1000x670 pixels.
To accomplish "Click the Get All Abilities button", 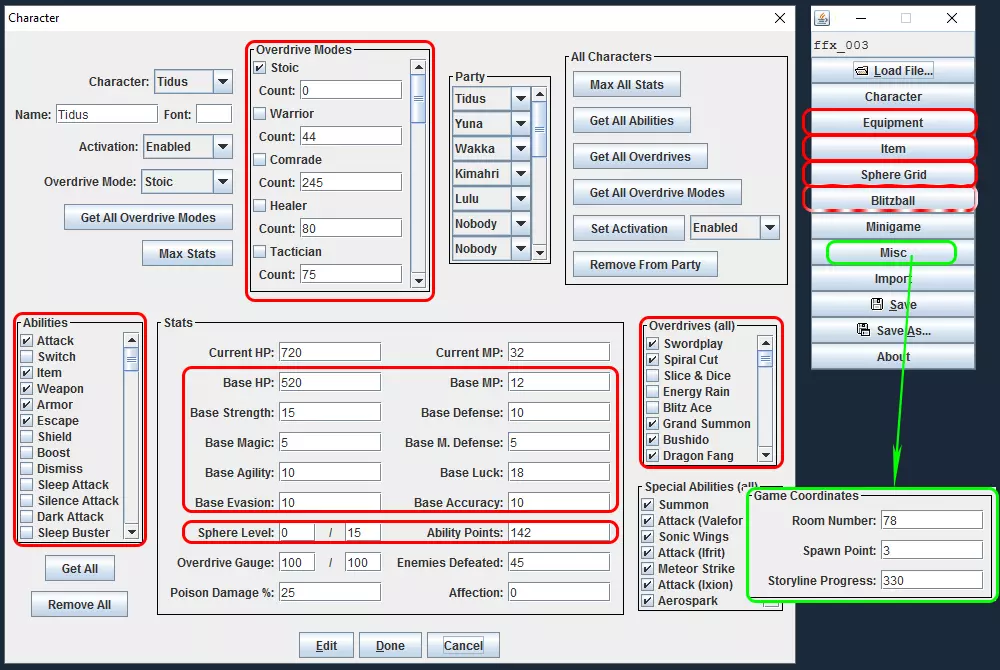I will coord(631,120).
